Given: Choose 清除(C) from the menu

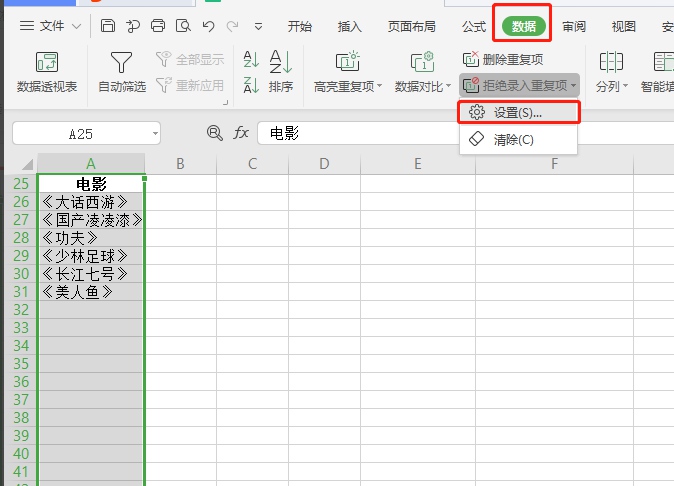Looking at the screenshot, I should coord(518,139).
